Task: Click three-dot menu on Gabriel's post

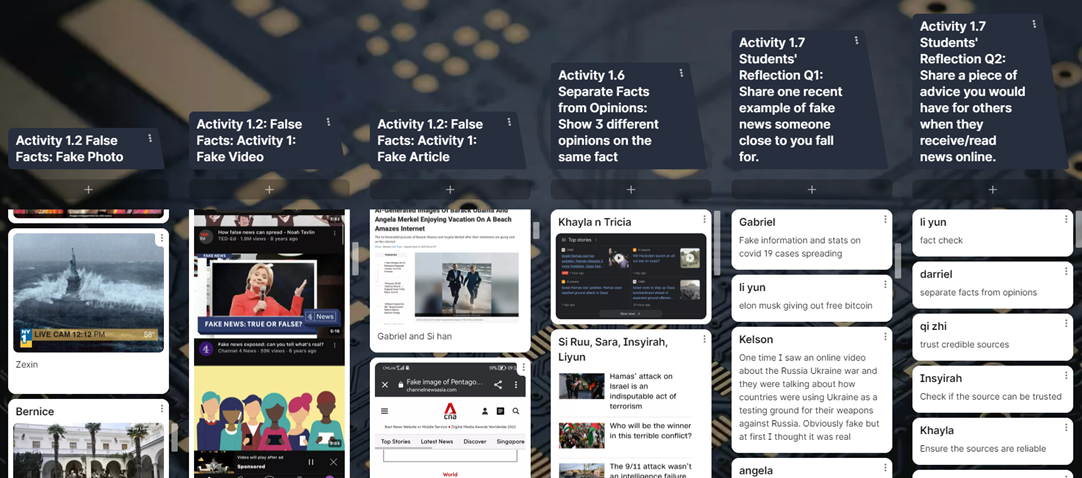Action: (881, 220)
